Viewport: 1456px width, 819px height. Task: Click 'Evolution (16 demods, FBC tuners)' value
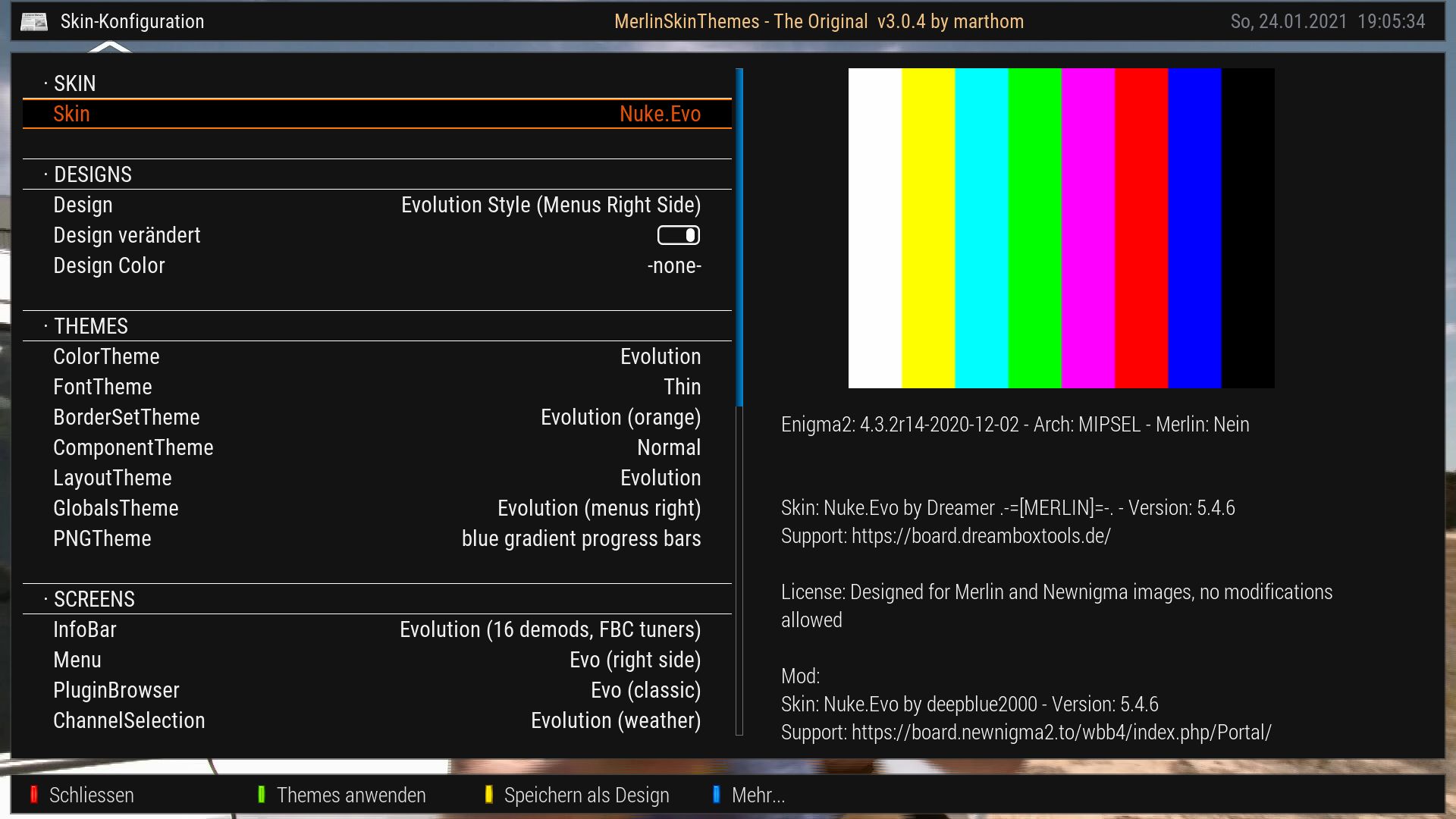tap(550, 629)
